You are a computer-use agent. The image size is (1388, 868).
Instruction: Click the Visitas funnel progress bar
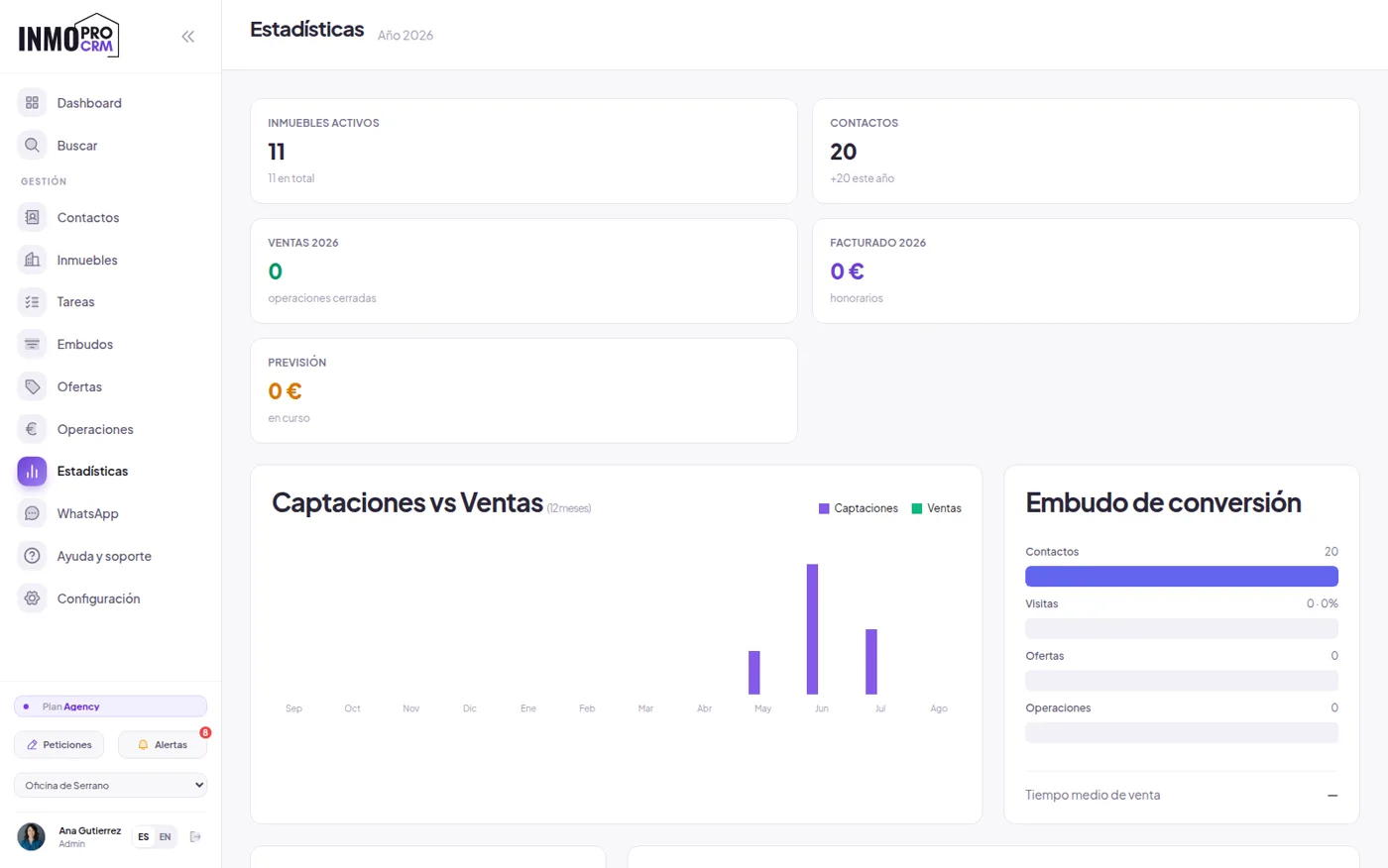pos(1182,628)
